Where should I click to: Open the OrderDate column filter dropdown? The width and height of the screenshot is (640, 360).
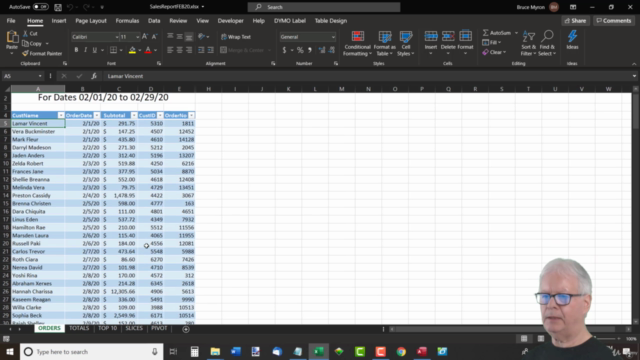[x=97, y=116]
